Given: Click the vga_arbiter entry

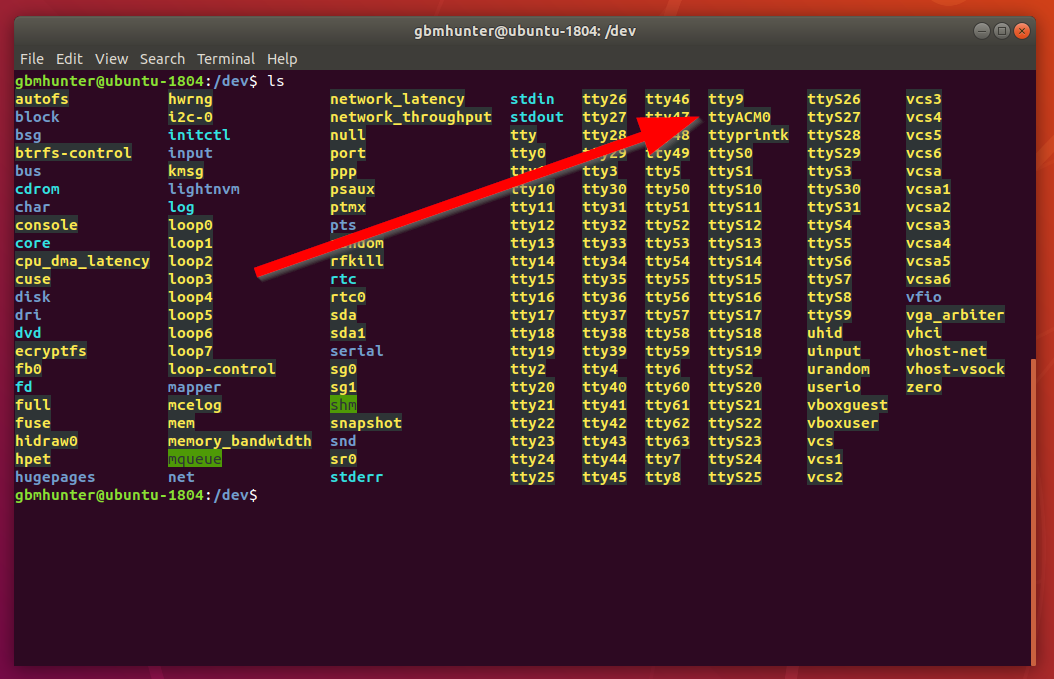Looking at the screenshot, I should tap(955, 315).
